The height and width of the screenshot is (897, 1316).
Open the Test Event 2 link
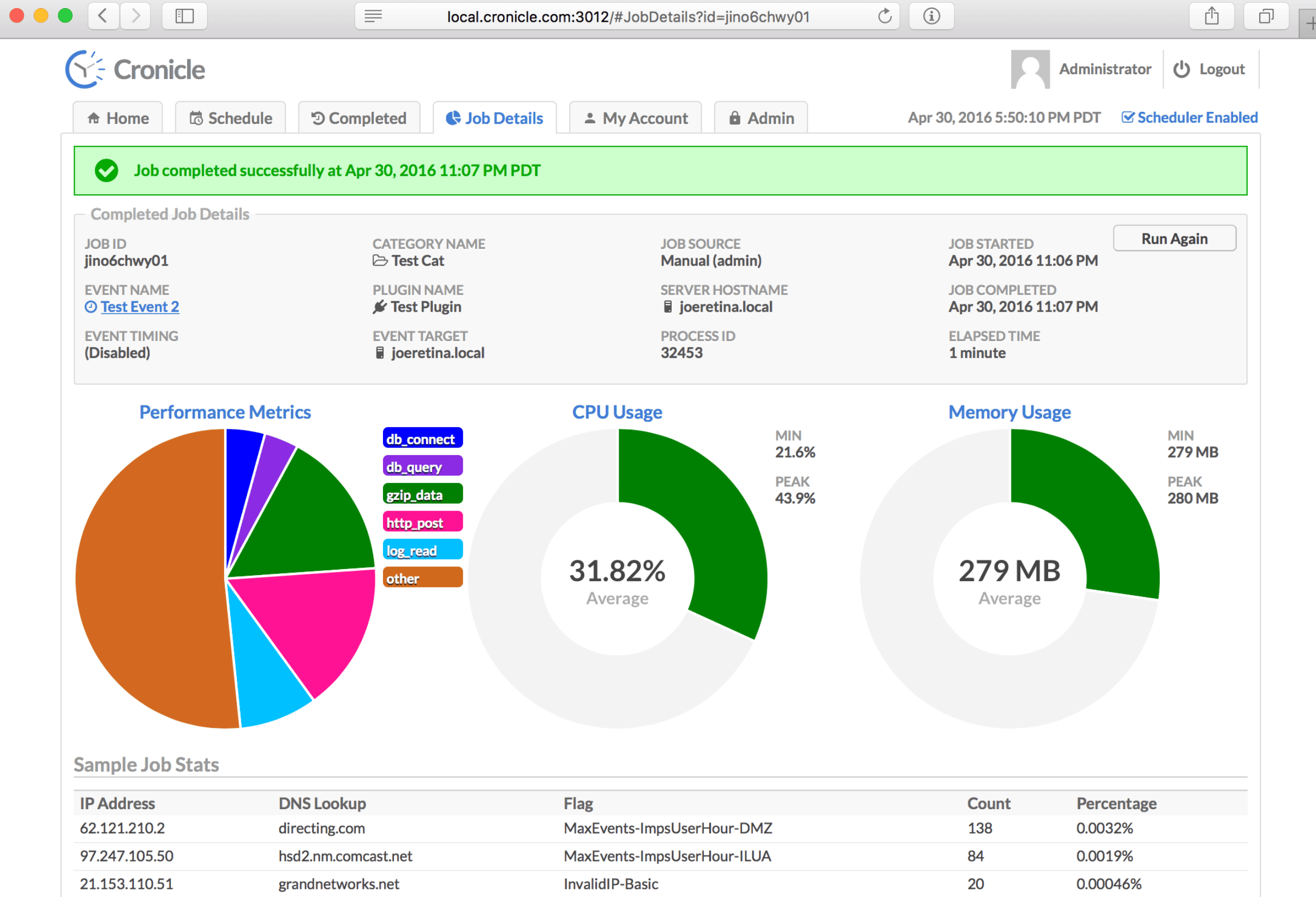[x=140, y=307]
